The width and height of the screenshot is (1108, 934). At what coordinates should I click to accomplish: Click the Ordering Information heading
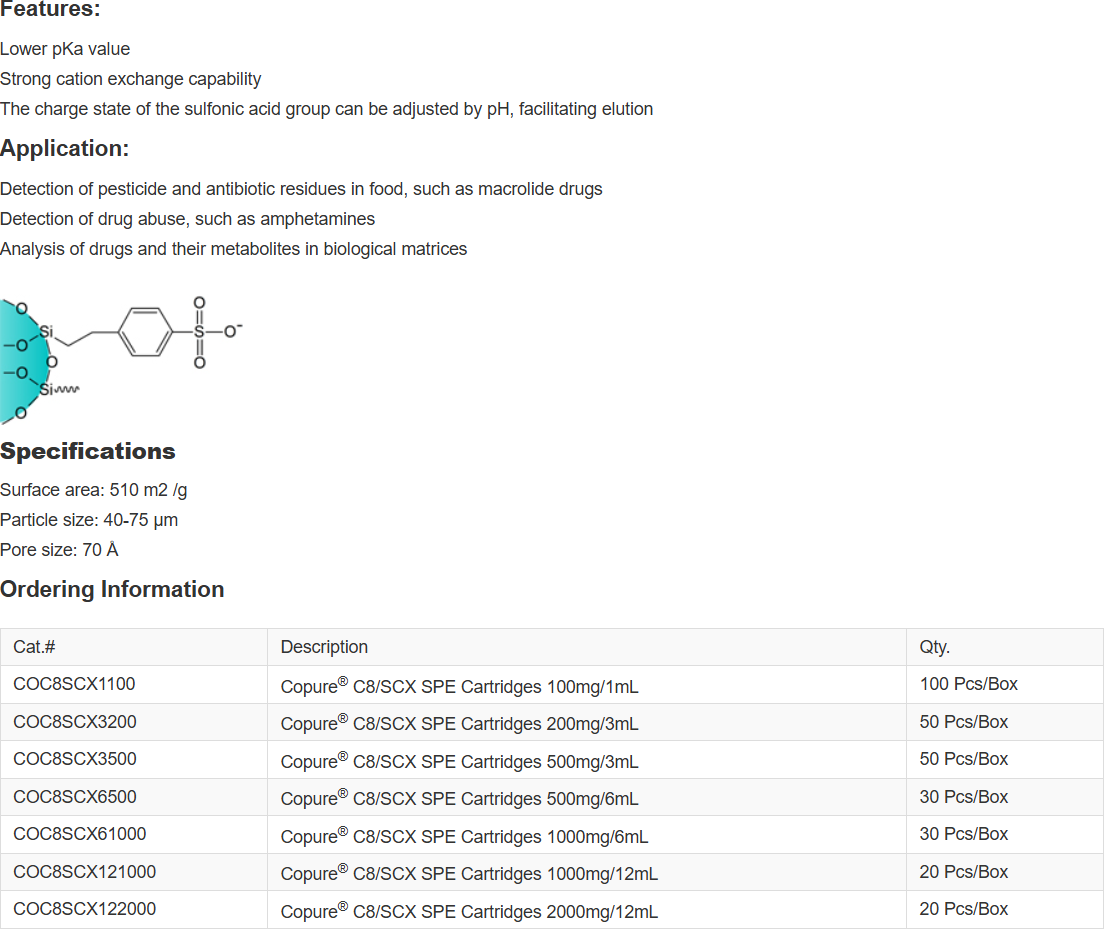[112, 589]
